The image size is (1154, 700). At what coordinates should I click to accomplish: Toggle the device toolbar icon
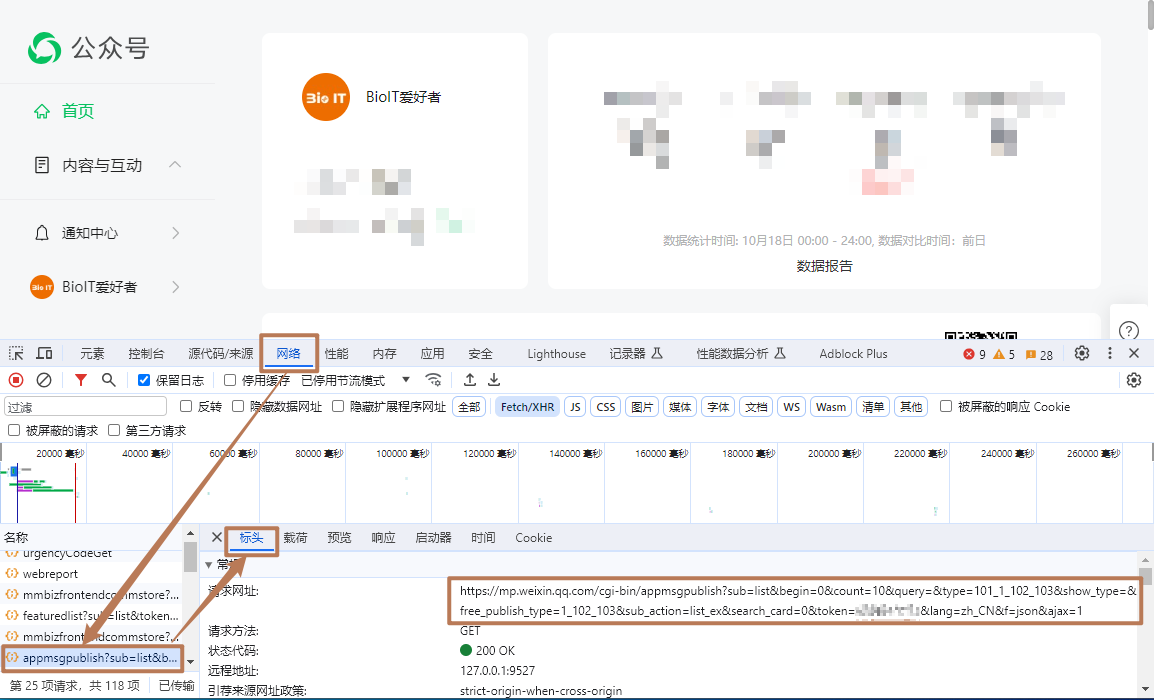pos(44,353)
